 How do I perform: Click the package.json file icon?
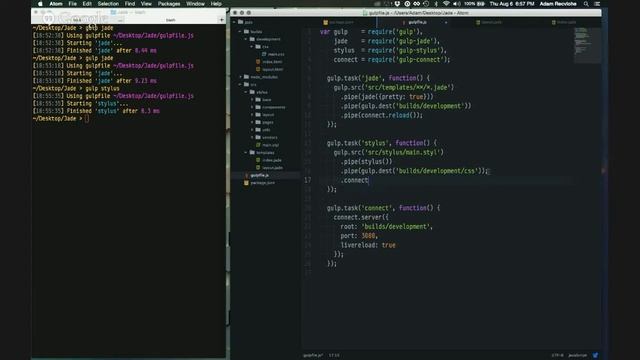pos(246,183)
